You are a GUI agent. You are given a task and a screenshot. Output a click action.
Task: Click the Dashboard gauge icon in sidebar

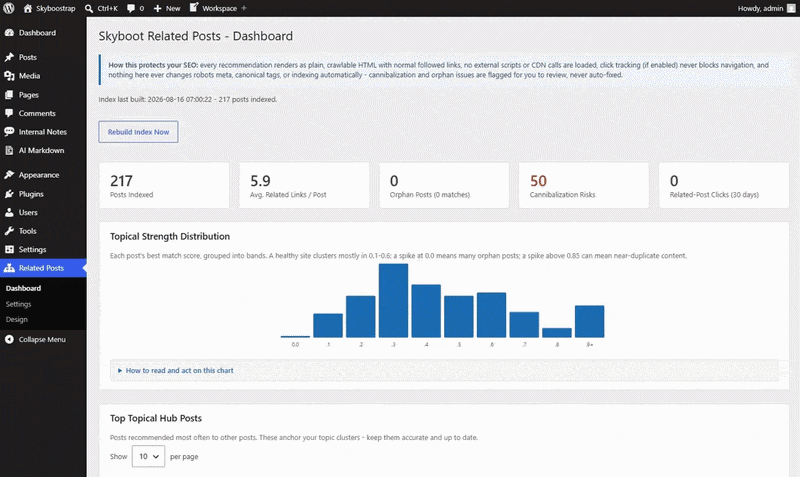(x=9, y=33)
